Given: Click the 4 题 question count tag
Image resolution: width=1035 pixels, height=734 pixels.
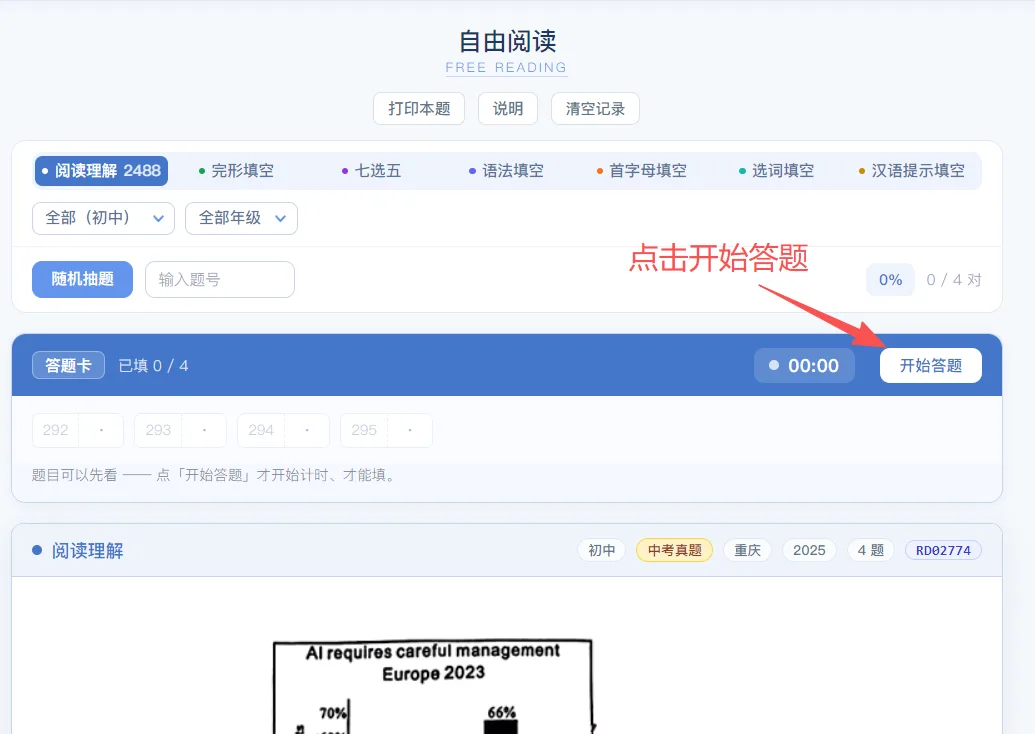Looking at the screenshot, I should (x=871, y=550).
